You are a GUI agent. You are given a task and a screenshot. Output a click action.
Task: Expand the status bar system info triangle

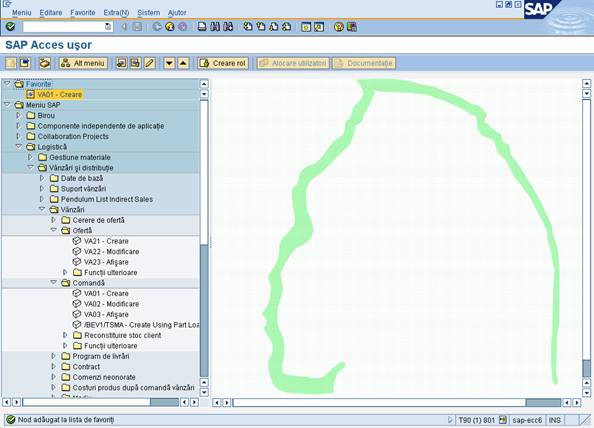(x=450, y=420)
